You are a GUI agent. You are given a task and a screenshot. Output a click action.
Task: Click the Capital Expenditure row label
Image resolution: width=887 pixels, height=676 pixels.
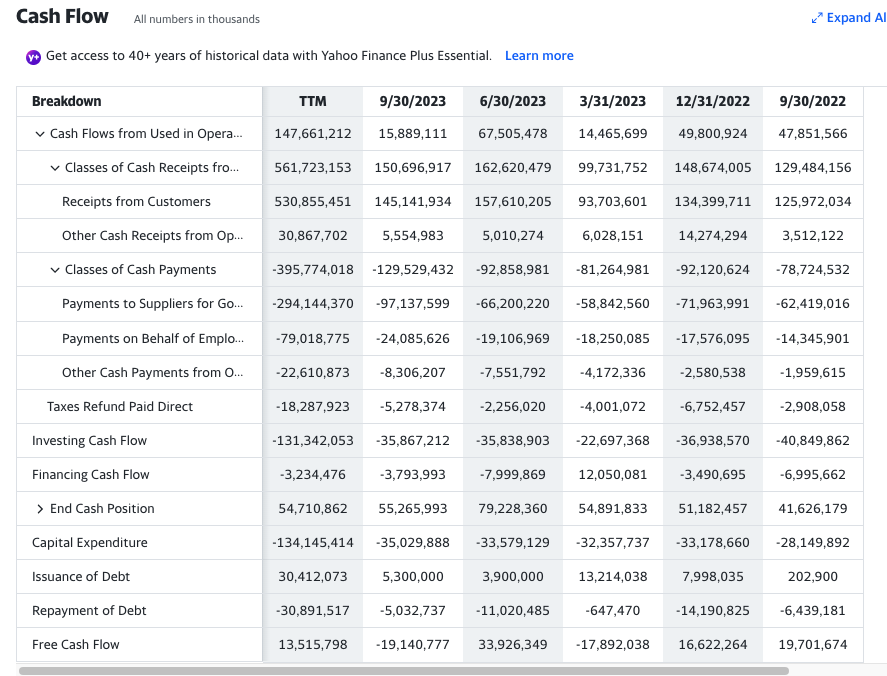89,543
